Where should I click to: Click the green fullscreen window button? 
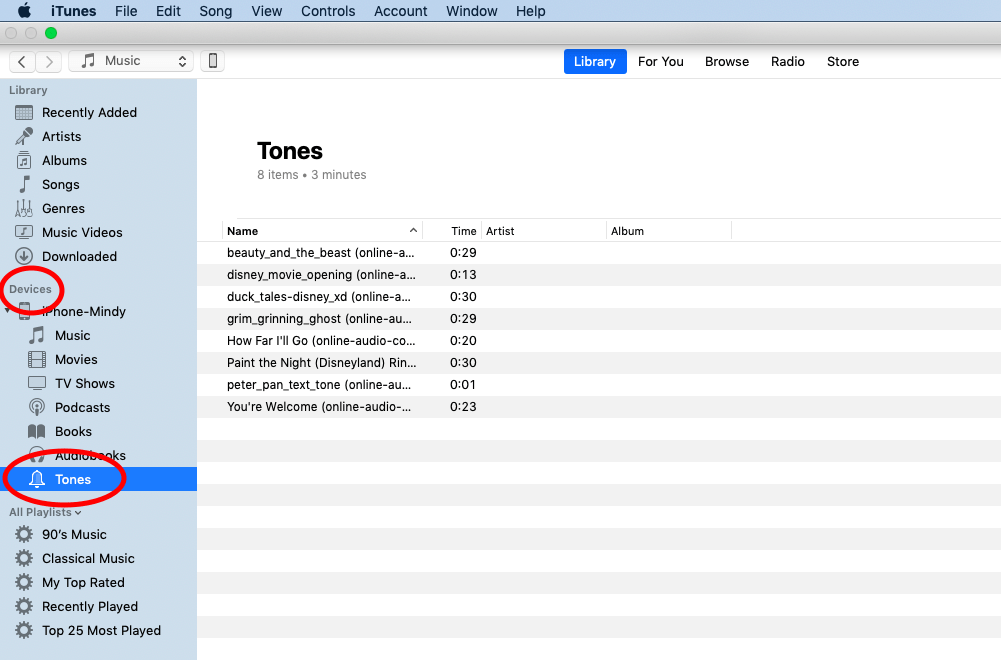(51, 33)
